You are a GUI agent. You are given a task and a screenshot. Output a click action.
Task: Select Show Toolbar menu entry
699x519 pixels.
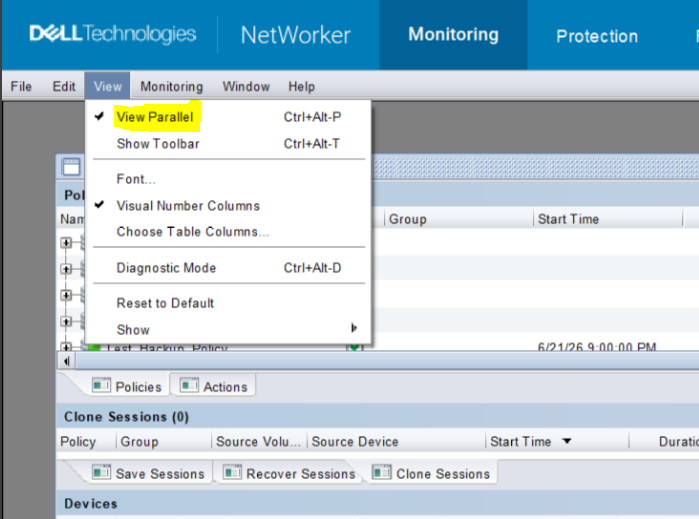228,144
